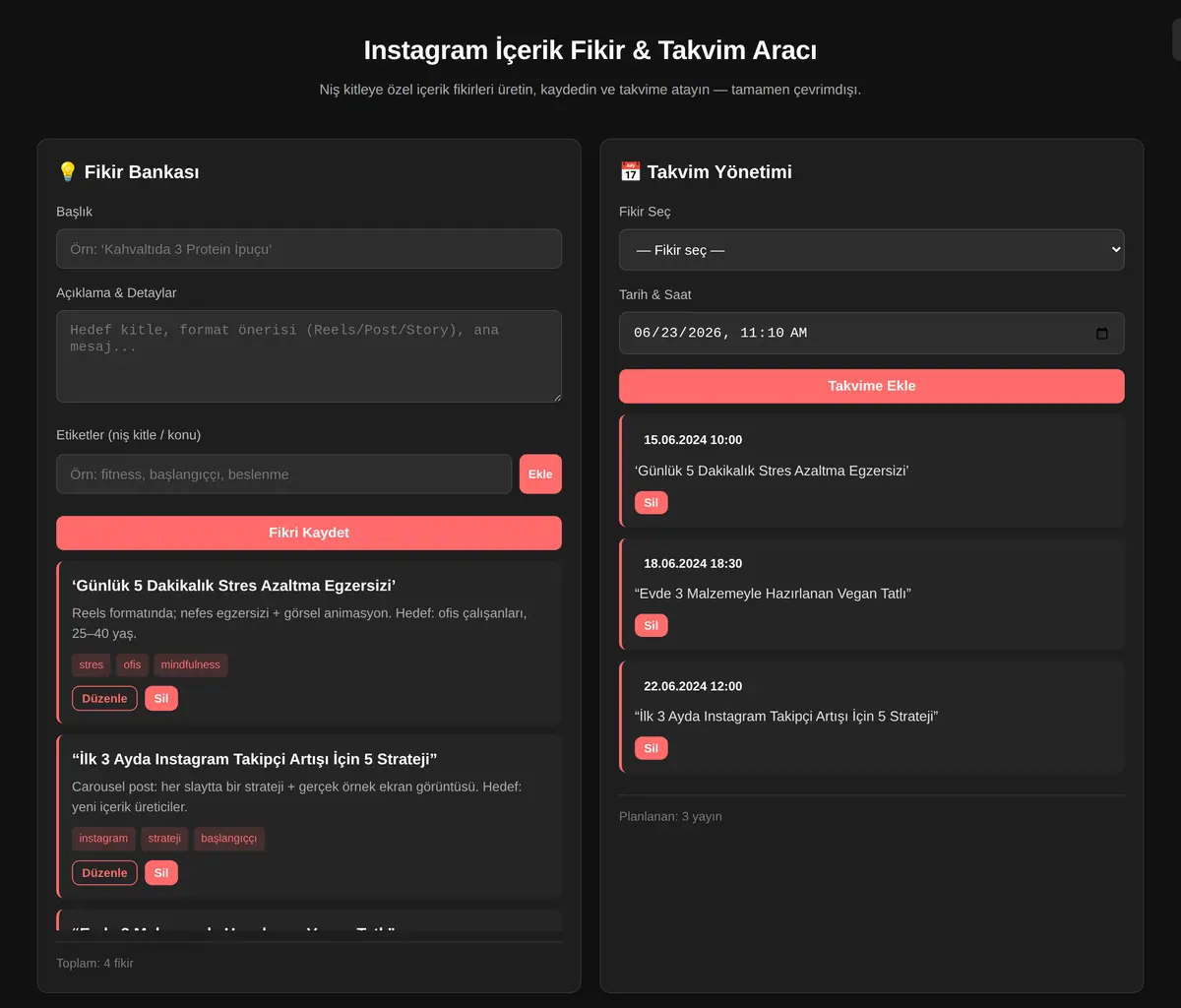Click the 15.06.2024 10:00 date label
Screen dimensions: 1181x1008
(x=693, y=440)
